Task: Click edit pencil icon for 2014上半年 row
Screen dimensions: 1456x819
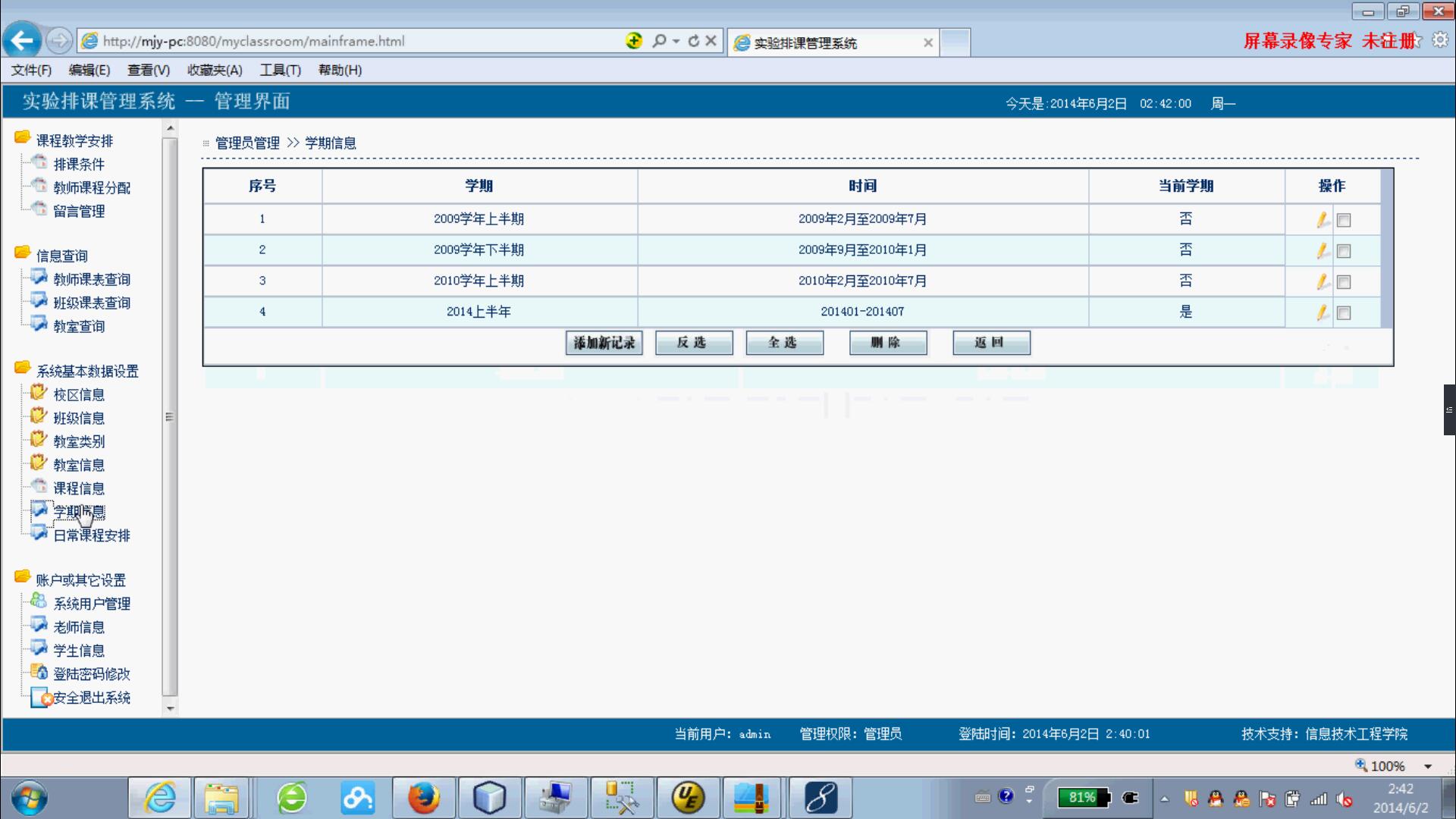Action: coord(1323,312)
